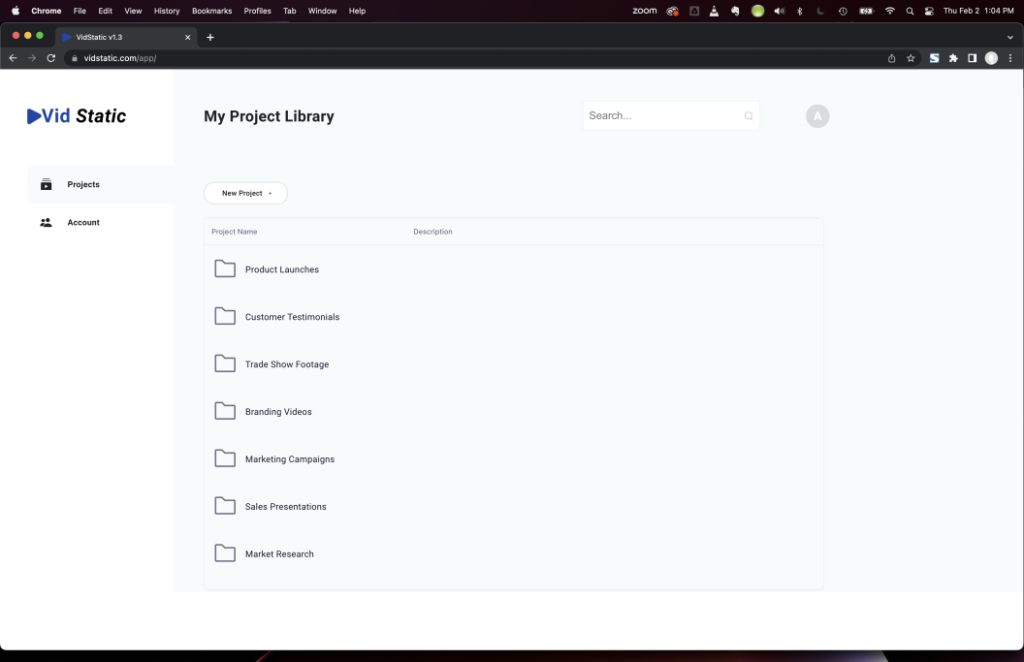Open Chrome's three-dot menu
Viewport: 1024px width, 662px height.
(x=1010, y=58)
